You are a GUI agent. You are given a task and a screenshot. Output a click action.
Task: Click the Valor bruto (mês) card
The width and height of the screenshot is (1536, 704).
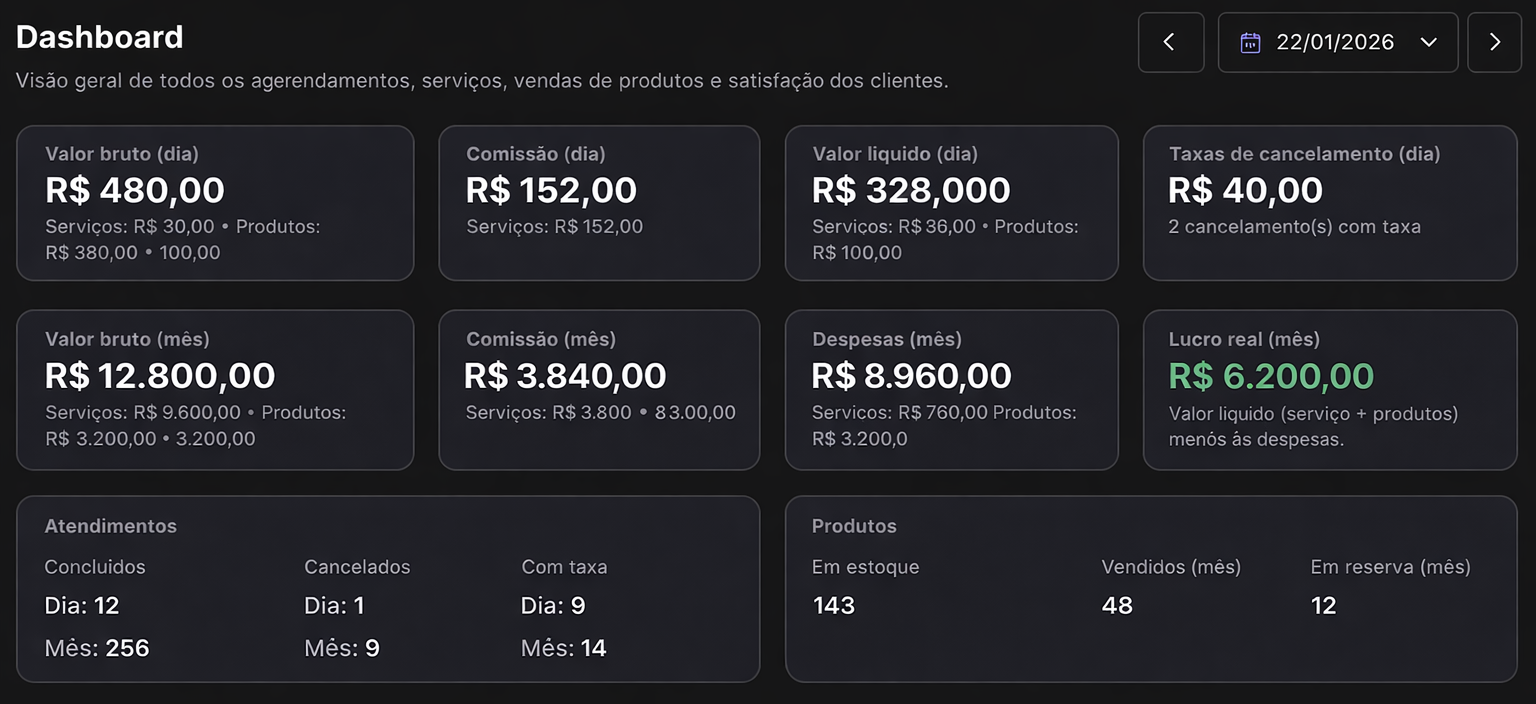coord(215,389)
